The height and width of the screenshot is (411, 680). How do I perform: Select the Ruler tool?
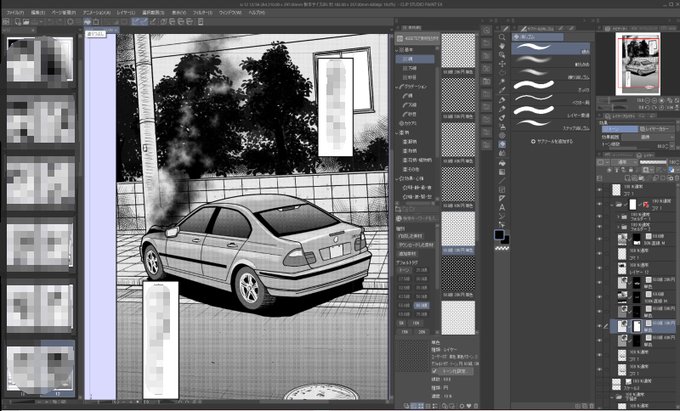pyautogui.click(x=502, y=199)
